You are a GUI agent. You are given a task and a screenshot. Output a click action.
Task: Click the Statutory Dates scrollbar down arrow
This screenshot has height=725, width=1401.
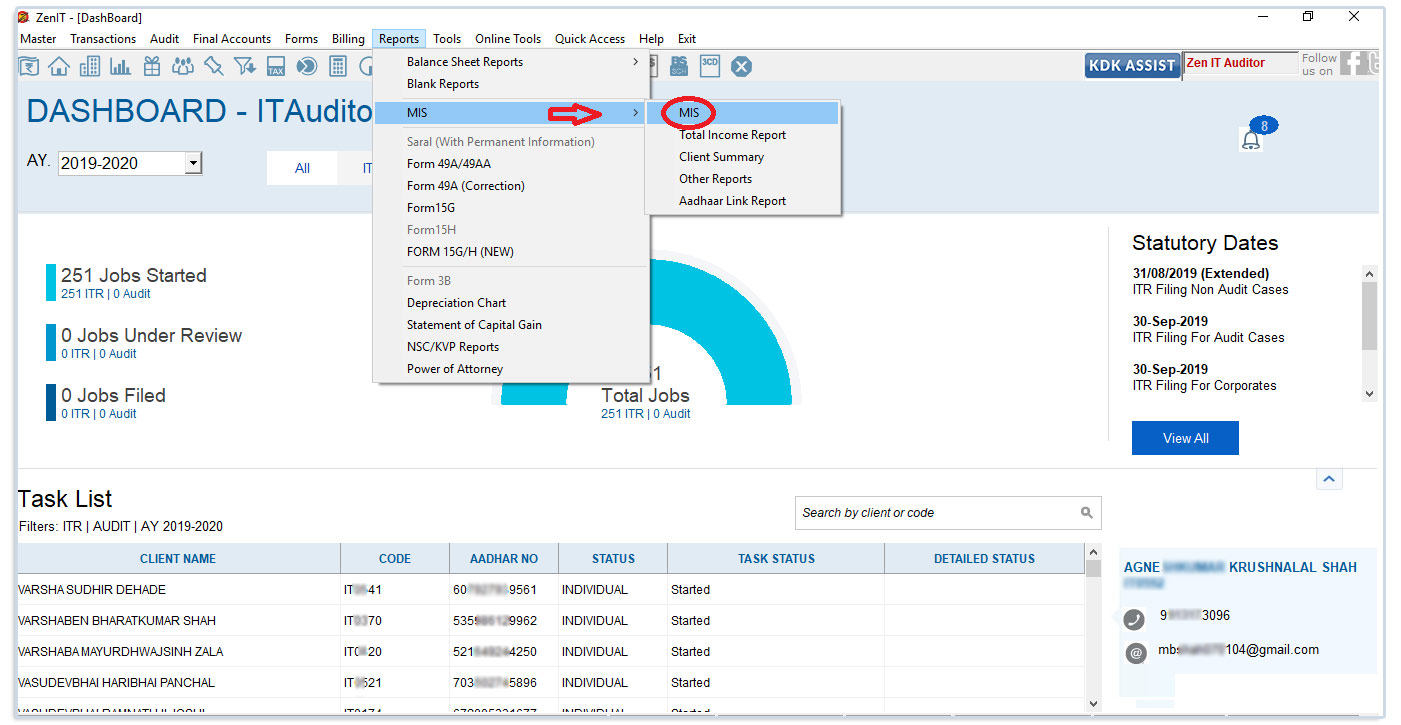[1369, 394]
